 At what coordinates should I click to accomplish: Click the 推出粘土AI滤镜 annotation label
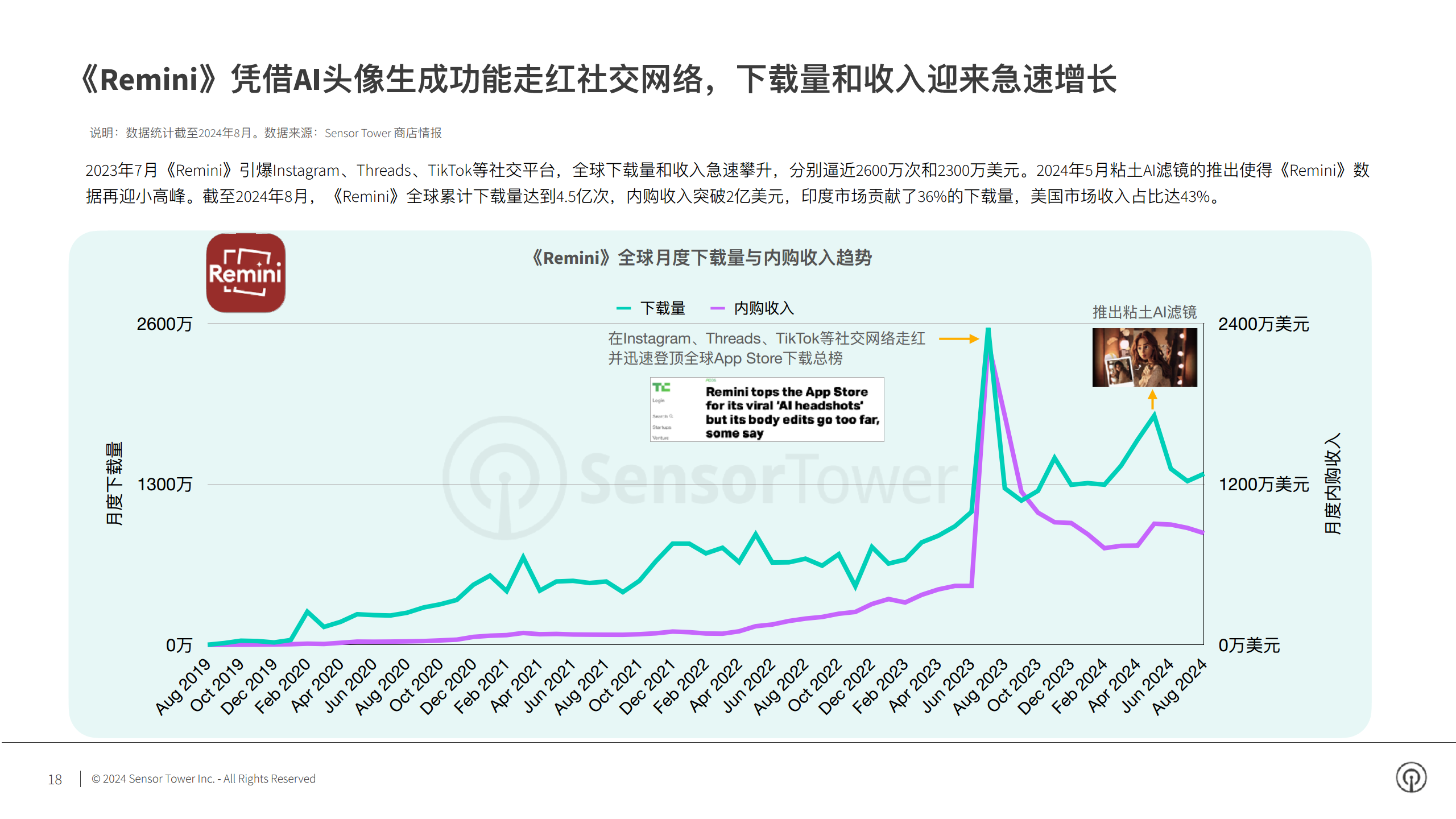(x=1144, y=312)
